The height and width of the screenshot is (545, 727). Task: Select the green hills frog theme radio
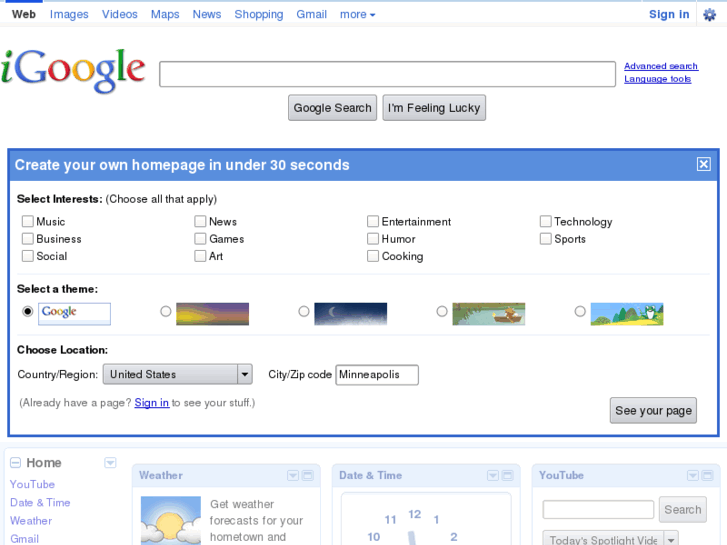pos(580,311)
